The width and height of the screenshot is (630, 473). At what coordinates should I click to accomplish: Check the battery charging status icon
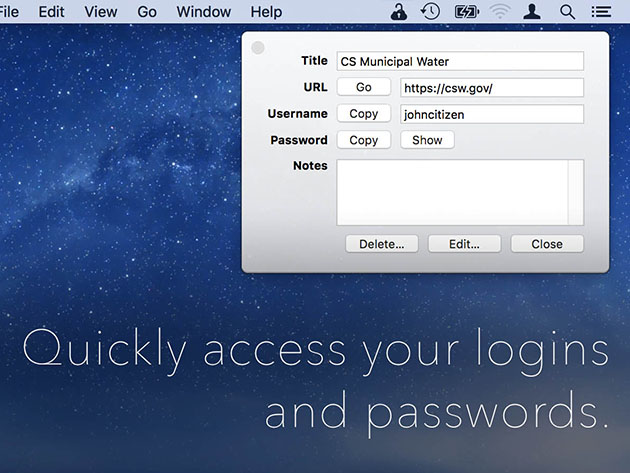coord(466,12)
